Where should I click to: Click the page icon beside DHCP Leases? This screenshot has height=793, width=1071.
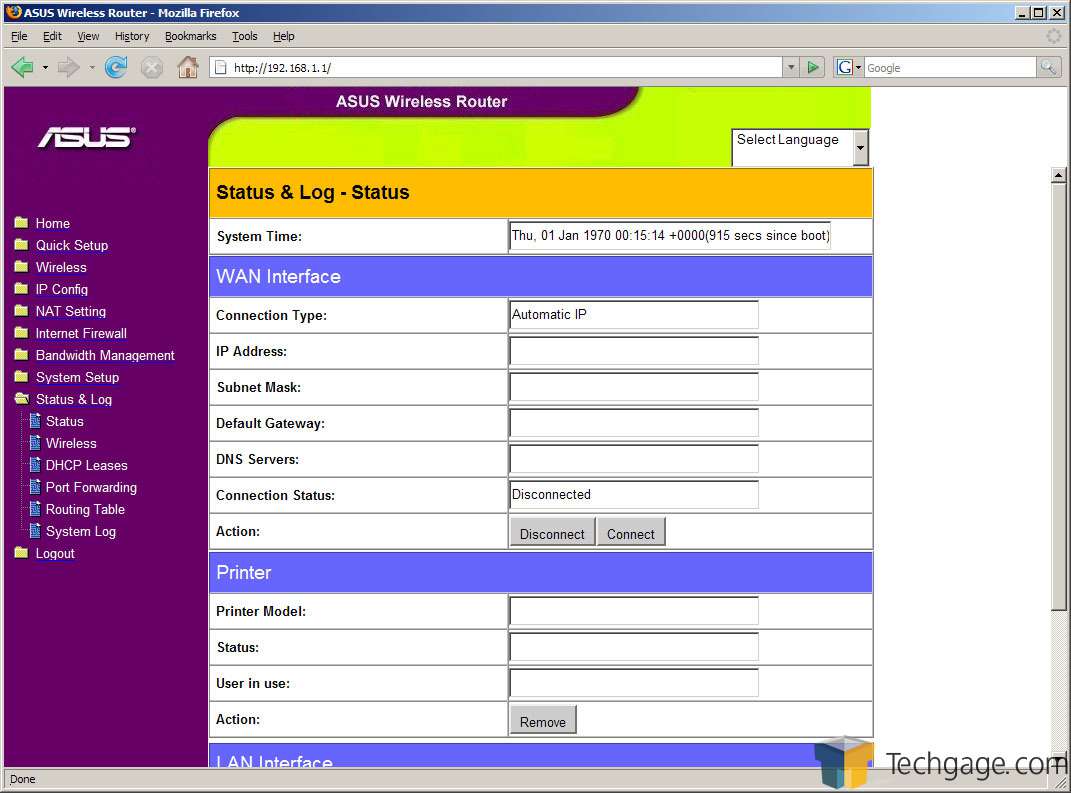36,464
